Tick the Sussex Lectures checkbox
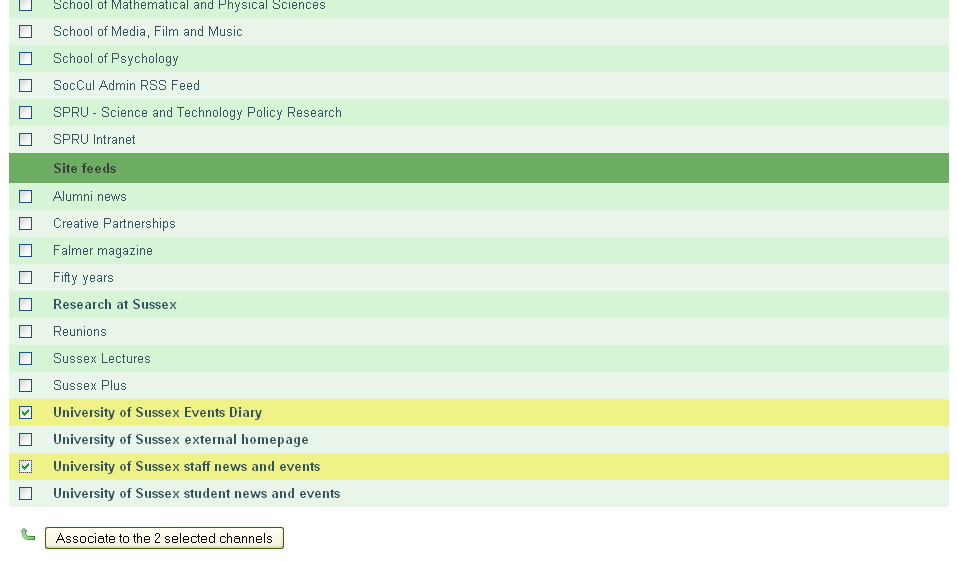This screenshot has height=561, width=957. pos(26,358)
